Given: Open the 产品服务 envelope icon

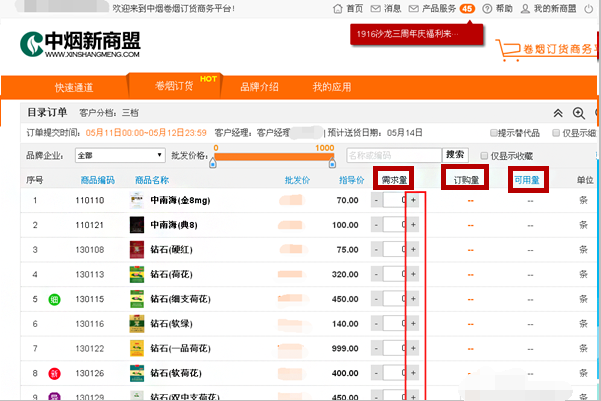Looking at the screenshot, I should point(414,8).
